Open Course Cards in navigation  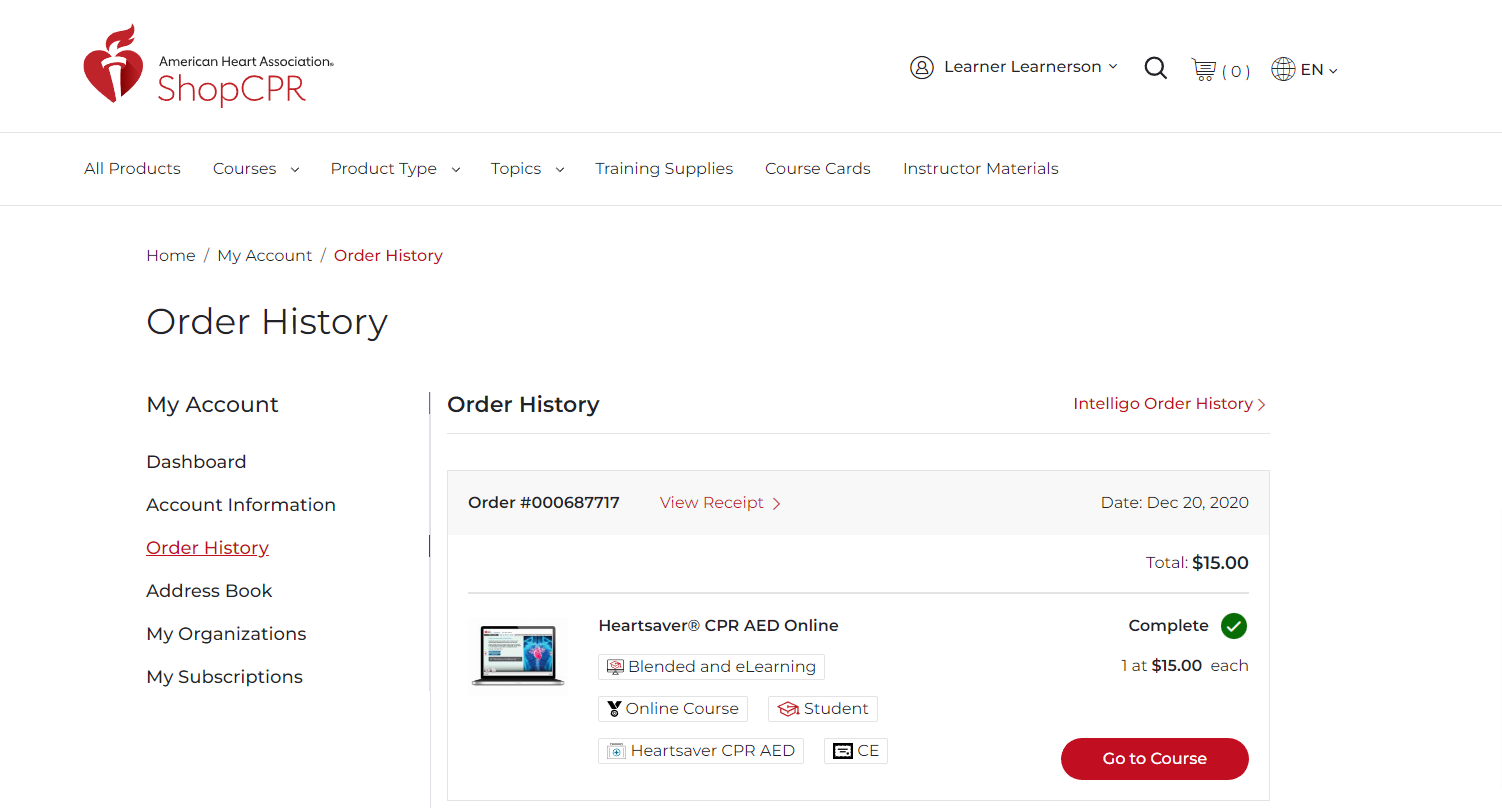tap(818, 169)
